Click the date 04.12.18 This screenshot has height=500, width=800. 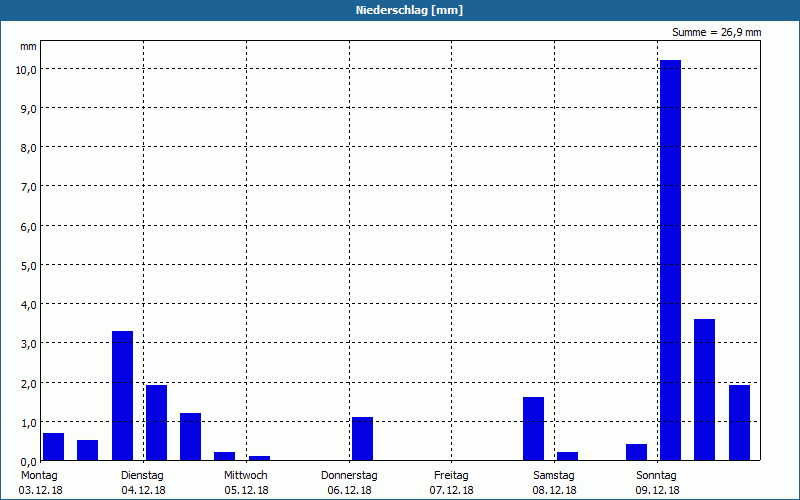[x=143, y=491]
